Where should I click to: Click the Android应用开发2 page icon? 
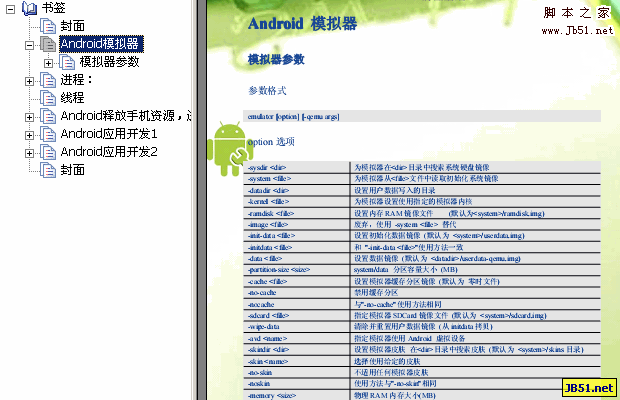(48, 152)
